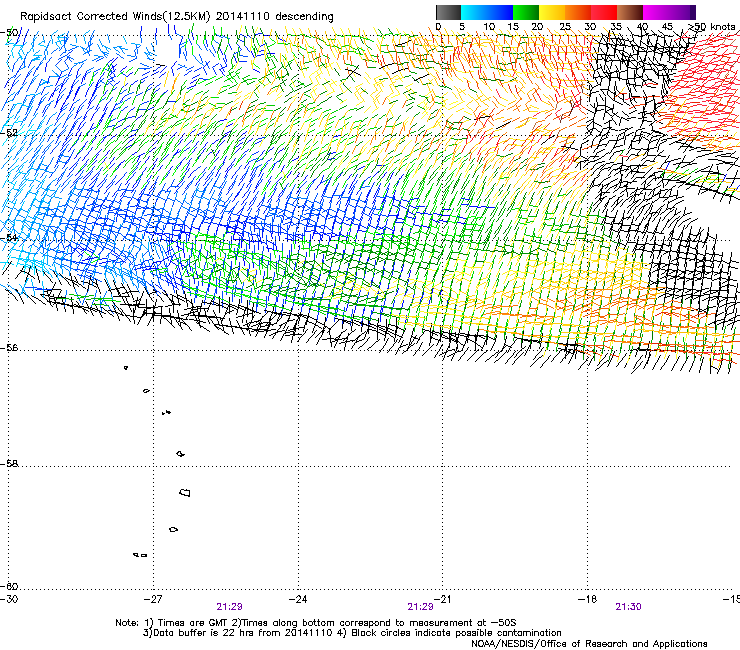
Task: Click the '45' legend scale label
Action: 667,27
